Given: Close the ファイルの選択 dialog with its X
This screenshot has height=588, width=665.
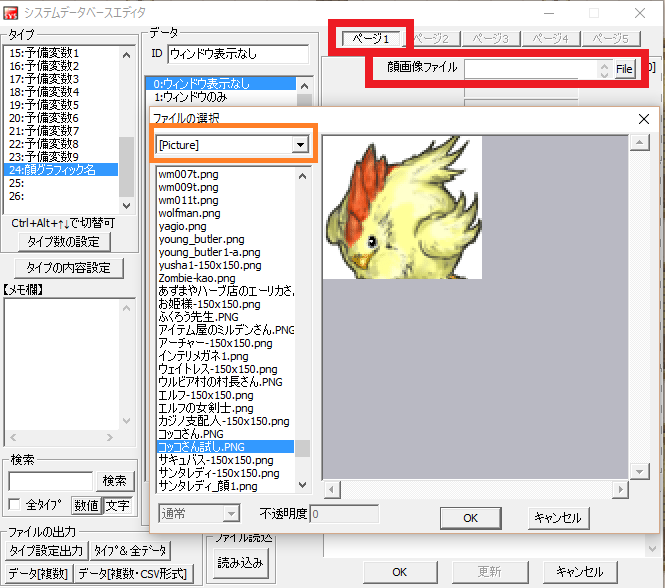Looking at the screenshot, I should click(644, 119).
